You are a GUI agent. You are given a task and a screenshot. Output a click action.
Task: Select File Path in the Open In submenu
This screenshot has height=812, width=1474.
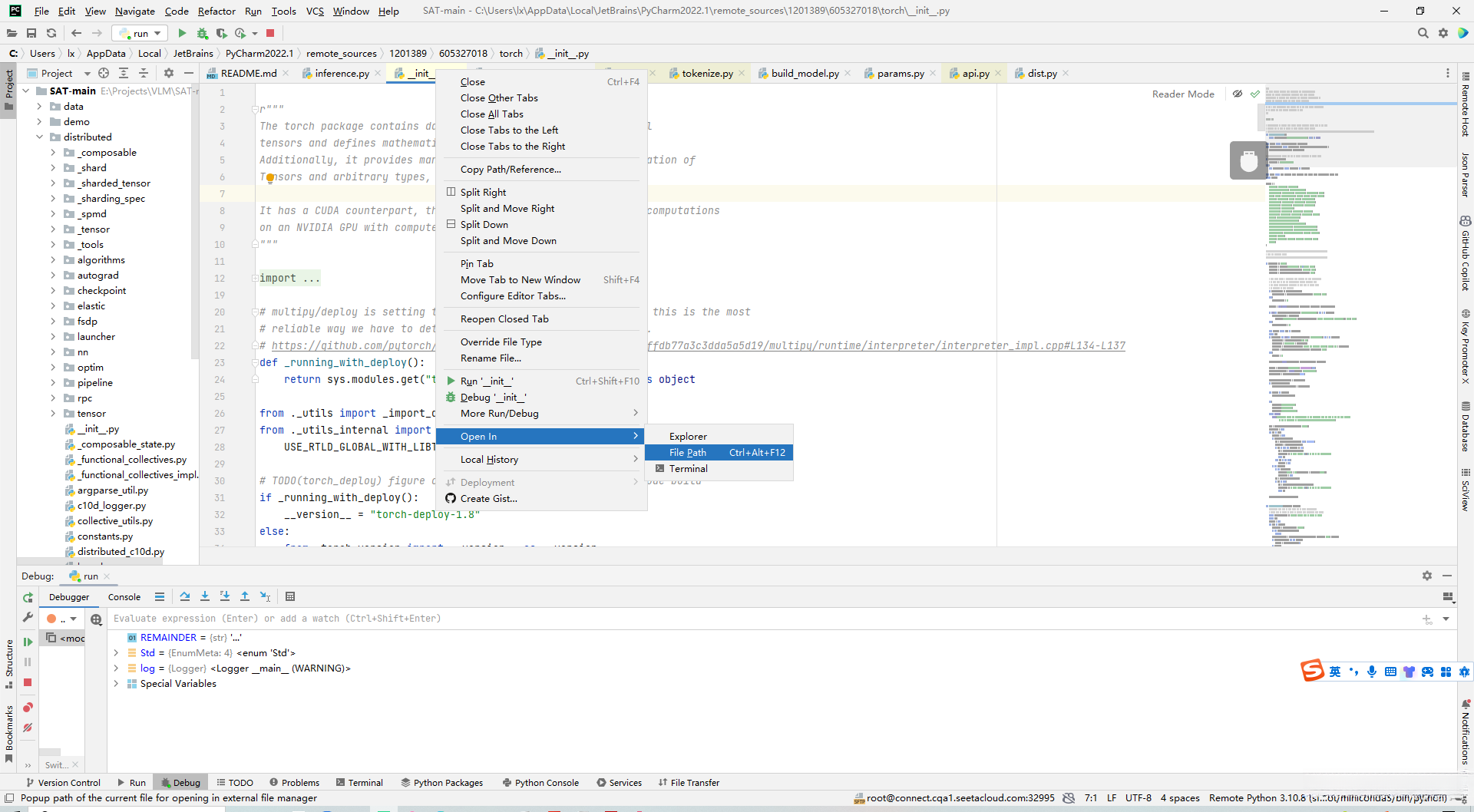click(688, 453)
